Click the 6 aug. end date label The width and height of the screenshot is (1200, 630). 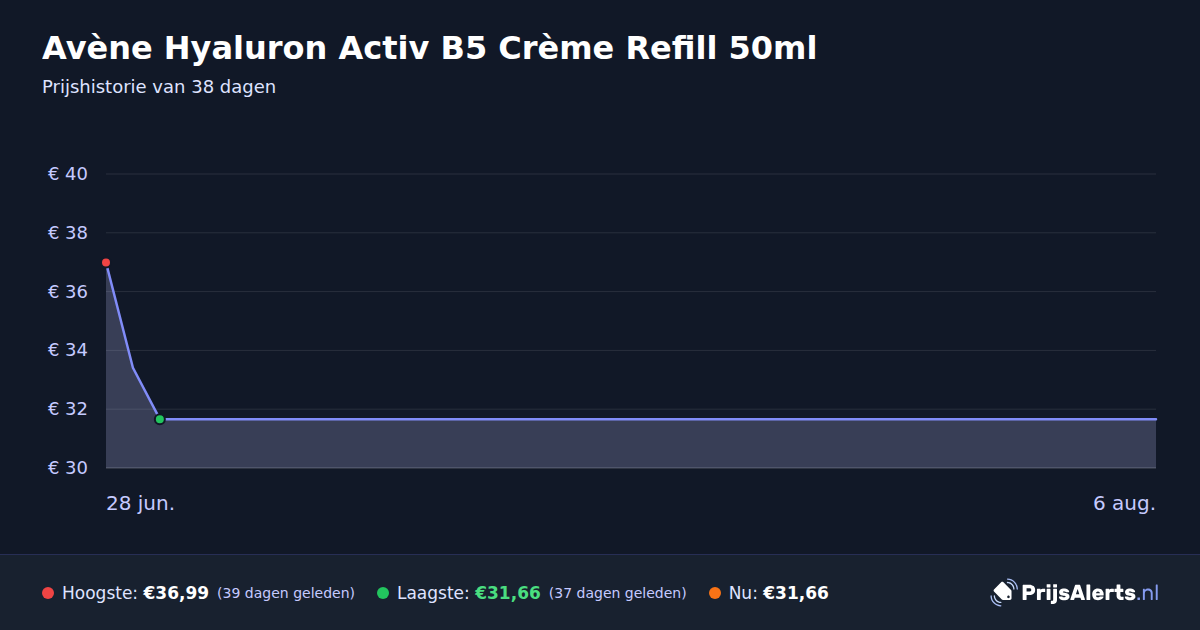[1124, 503]
